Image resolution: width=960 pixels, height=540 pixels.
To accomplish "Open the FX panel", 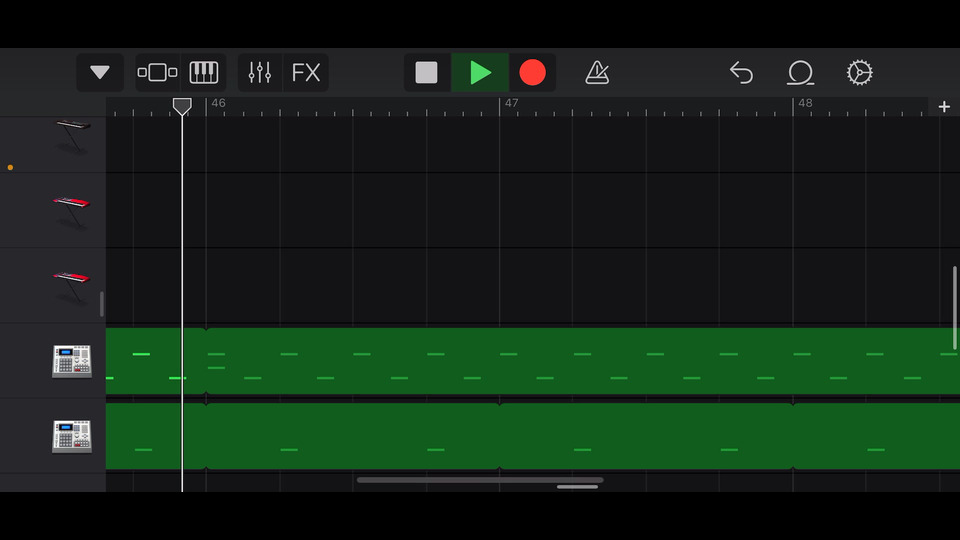I will click(x=306, y=72).
